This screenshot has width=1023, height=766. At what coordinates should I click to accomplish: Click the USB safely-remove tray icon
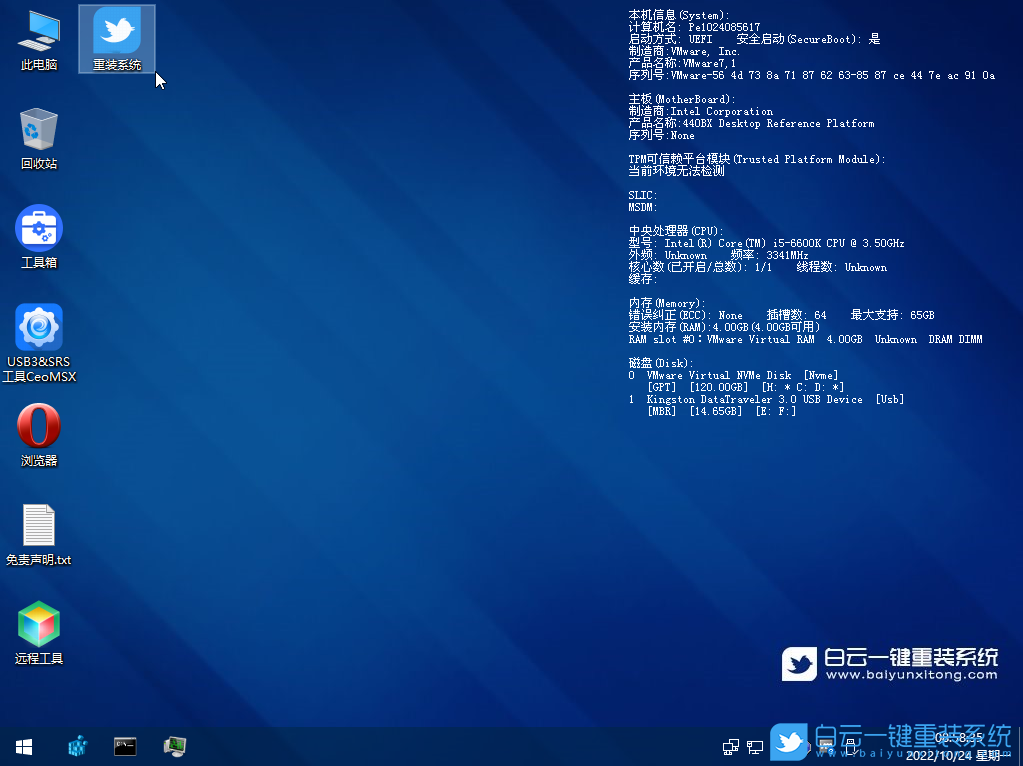coord(851,747)
